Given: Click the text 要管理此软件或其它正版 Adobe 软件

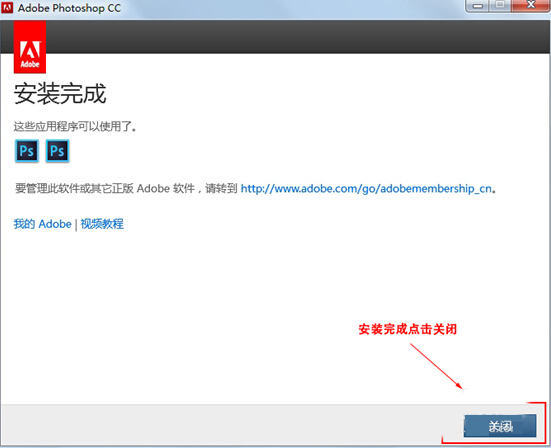Looking at the screenshot, I should [x=105, y=189].
